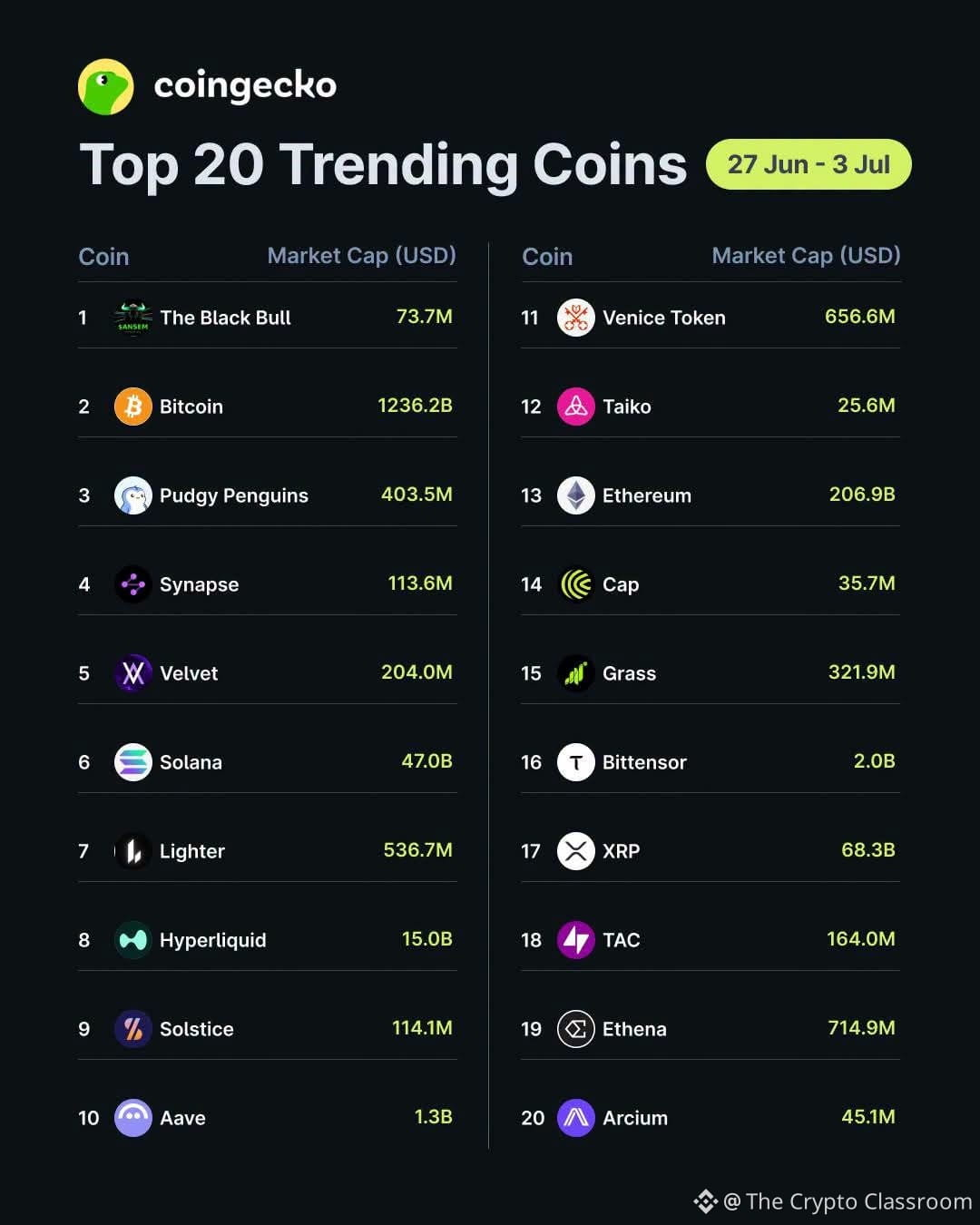Select the Venice Token icon
Image resolution: width=980 pixels, height=1225 pixels.
coord(576,318)
